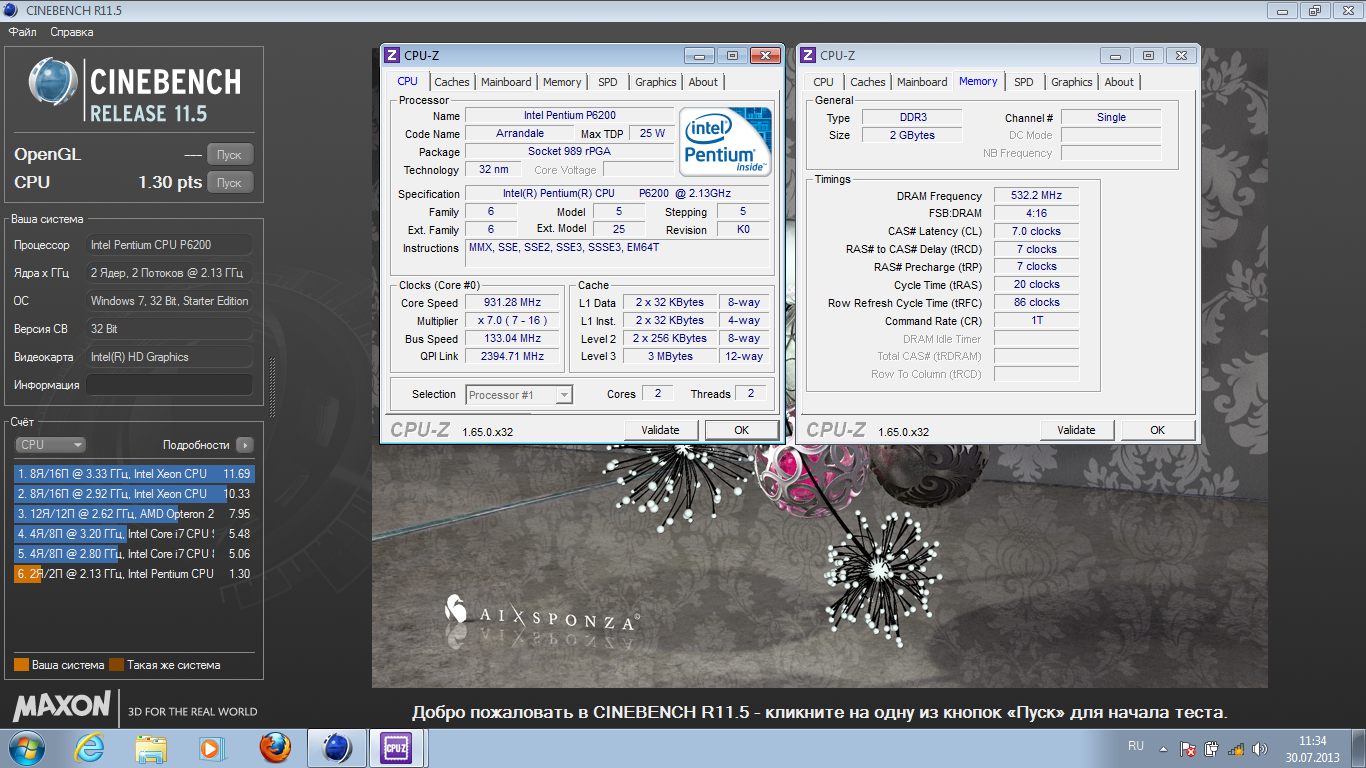Click the brown Такая же система legend swatch
The height and width of the screenshot is (768, 1366).
tap(116, 665)
